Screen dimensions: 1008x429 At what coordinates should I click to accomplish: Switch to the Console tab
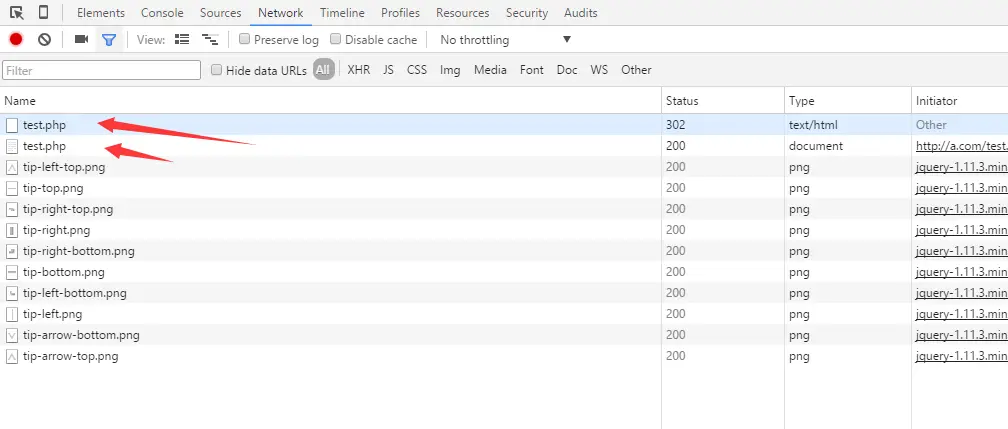(x=162, y=13)
